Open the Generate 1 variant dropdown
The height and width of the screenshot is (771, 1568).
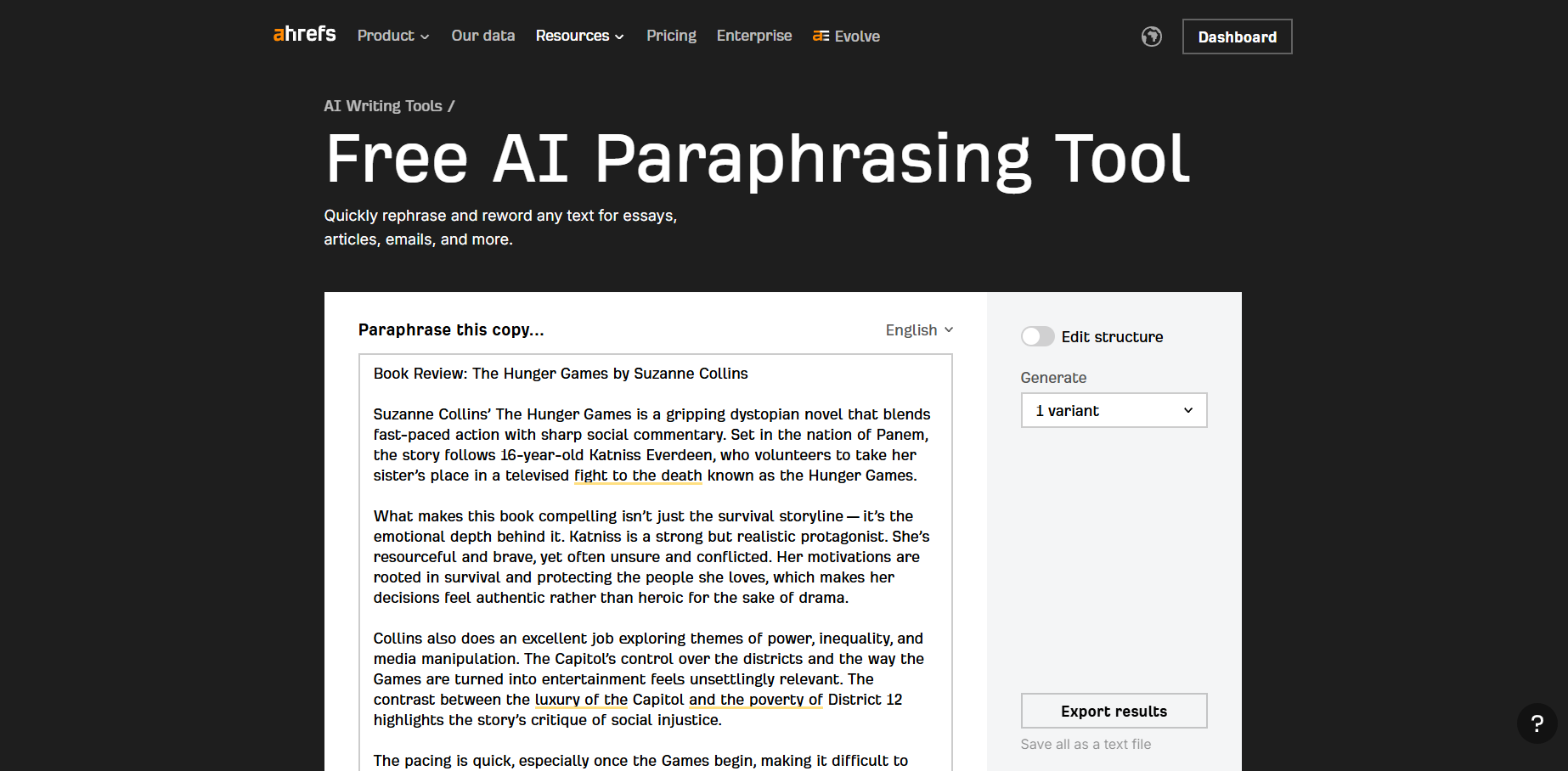click(1114, 410)
